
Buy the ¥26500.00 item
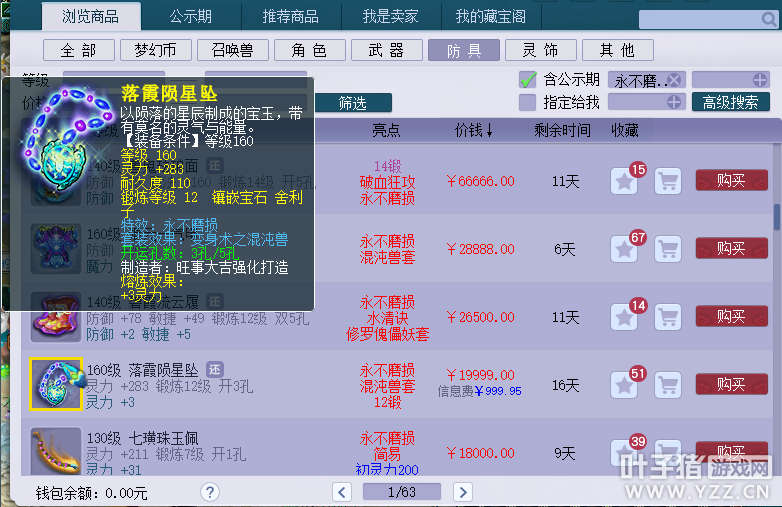(x=732, y=316)
